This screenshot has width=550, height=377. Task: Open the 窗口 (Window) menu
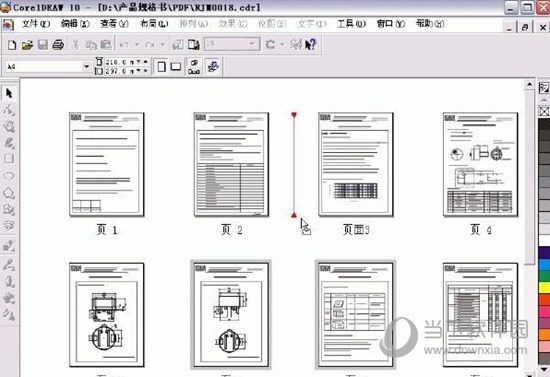tap(391, 24)
